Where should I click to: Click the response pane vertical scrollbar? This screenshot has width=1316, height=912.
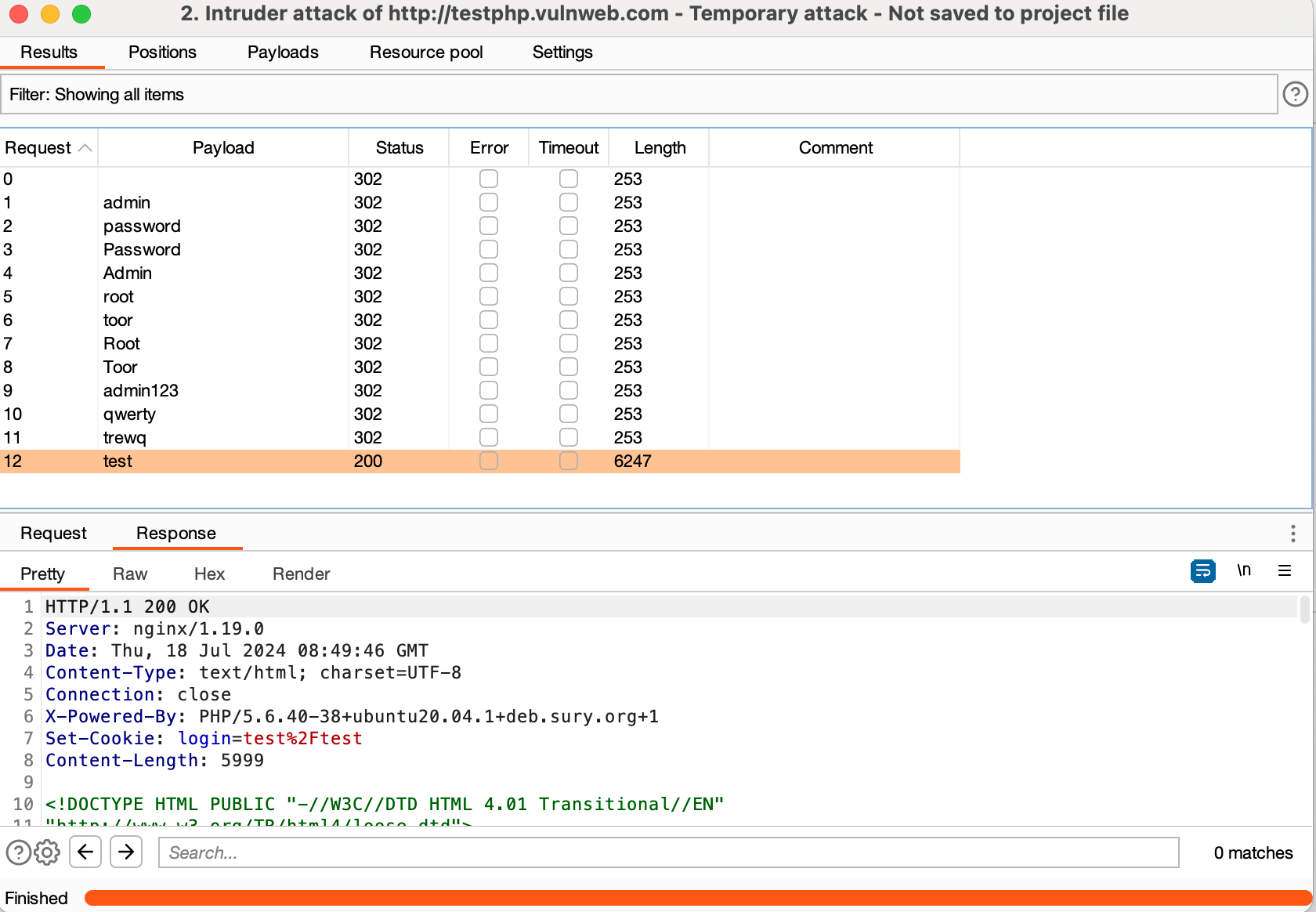tap(1304, 610)
